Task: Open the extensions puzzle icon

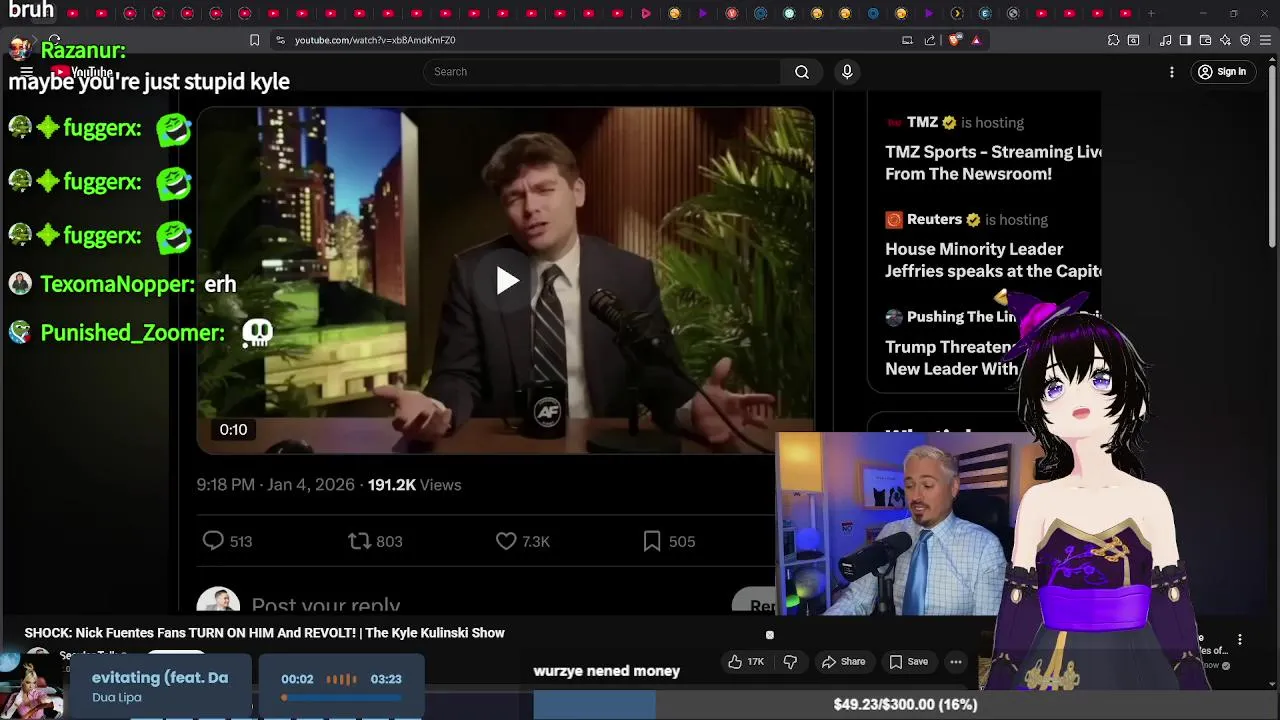Action: (x=1113, y=40)
